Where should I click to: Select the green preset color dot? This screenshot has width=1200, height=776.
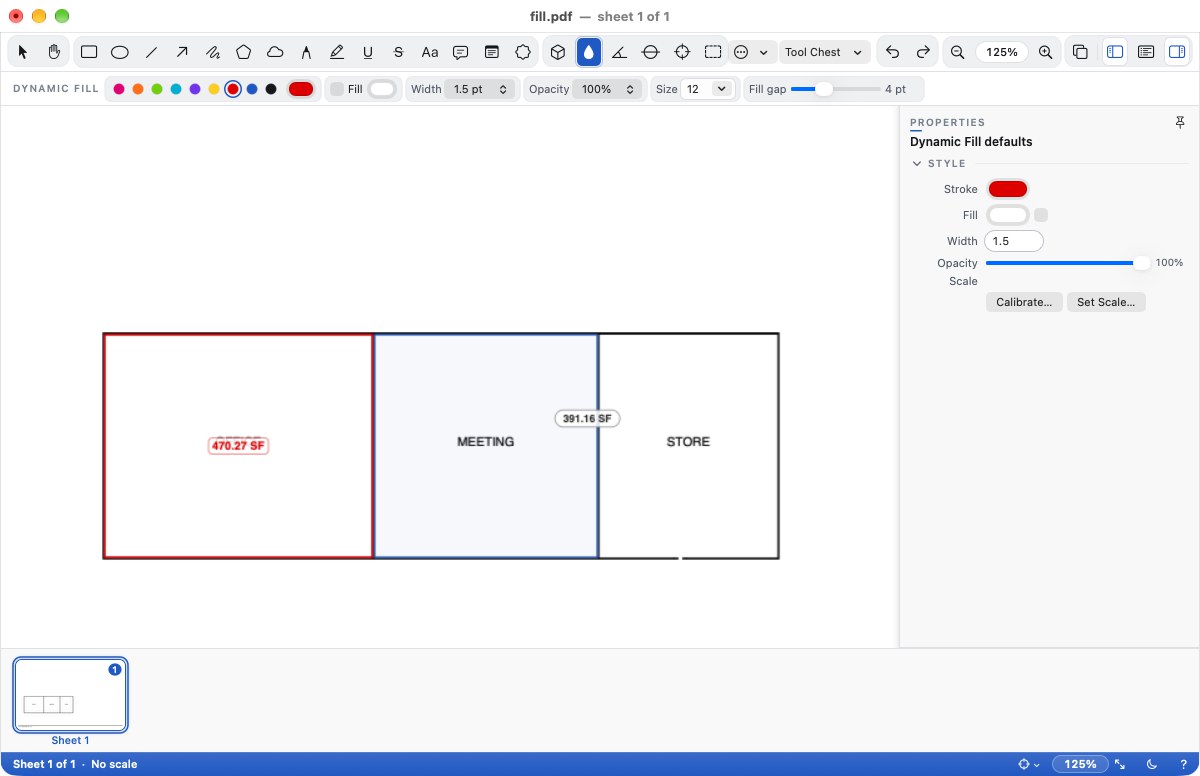(157, 89)
